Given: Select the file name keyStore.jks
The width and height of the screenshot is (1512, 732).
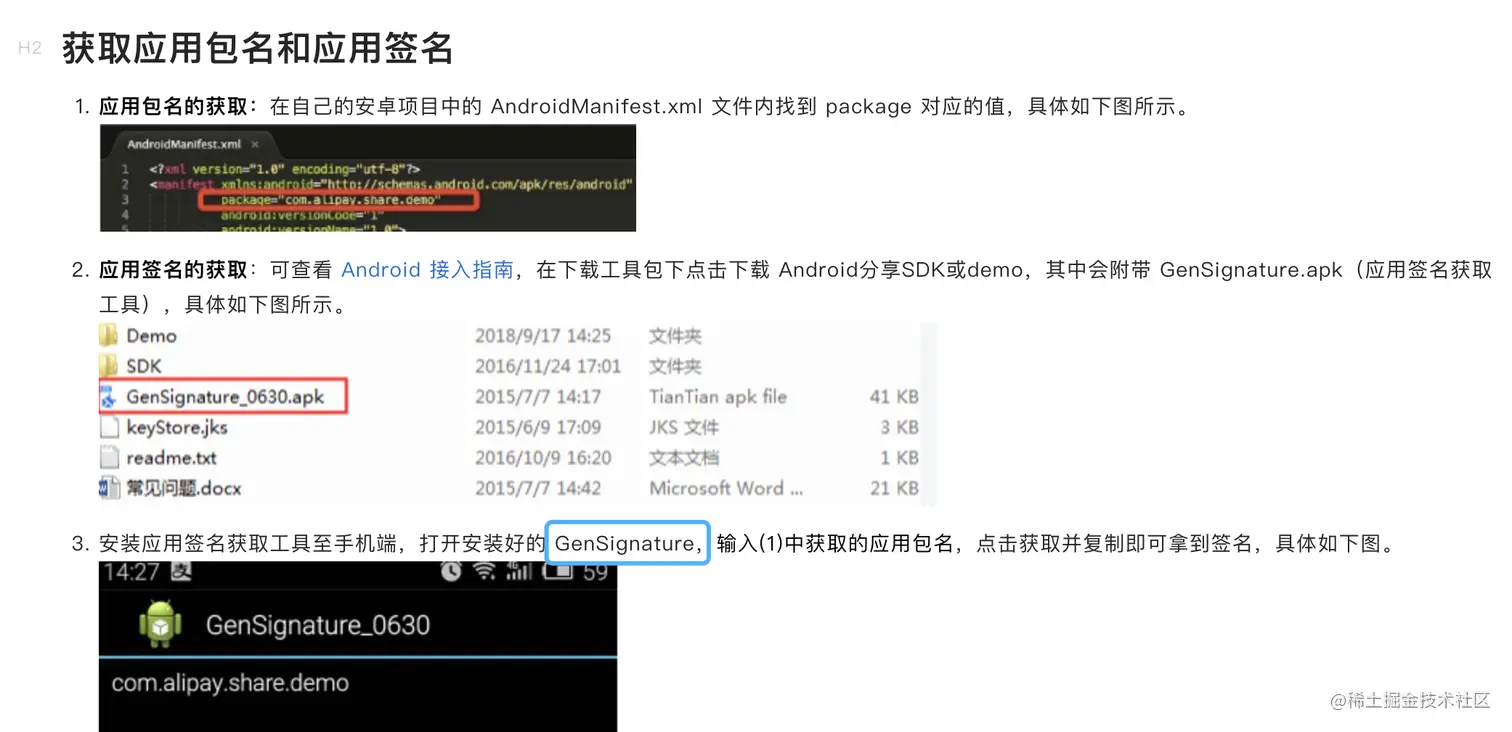Looking at the screenshot, I should click(177, 428).
